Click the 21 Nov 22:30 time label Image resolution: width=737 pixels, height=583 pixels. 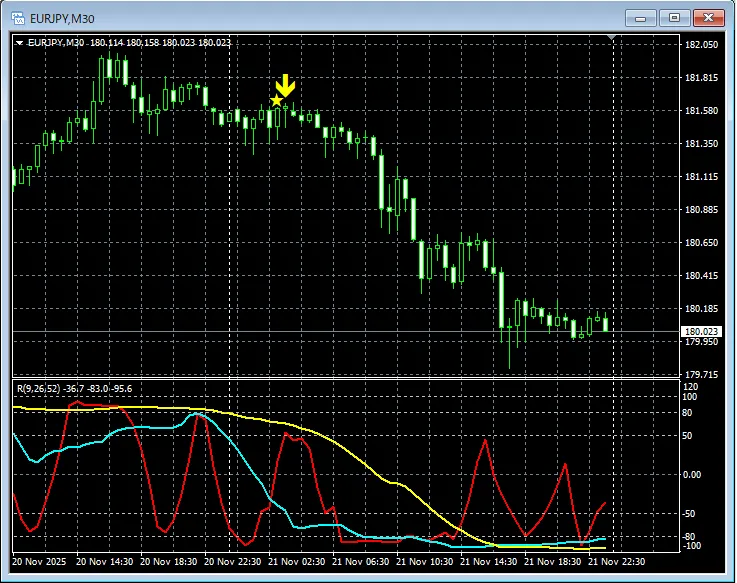[x=617, y=562]
